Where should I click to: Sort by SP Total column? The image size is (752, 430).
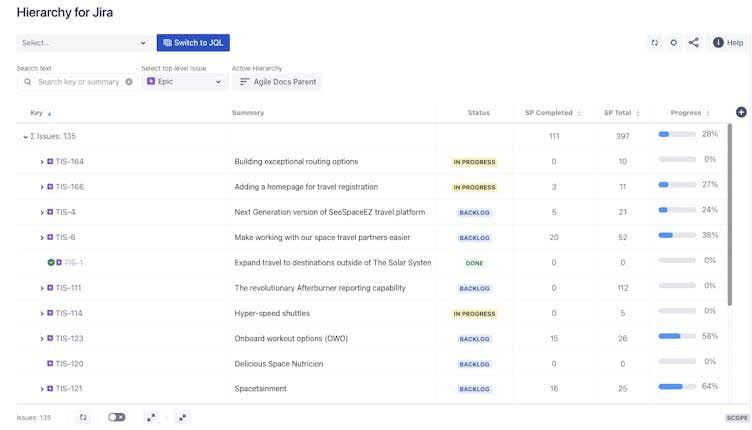(x=622, y=113)
